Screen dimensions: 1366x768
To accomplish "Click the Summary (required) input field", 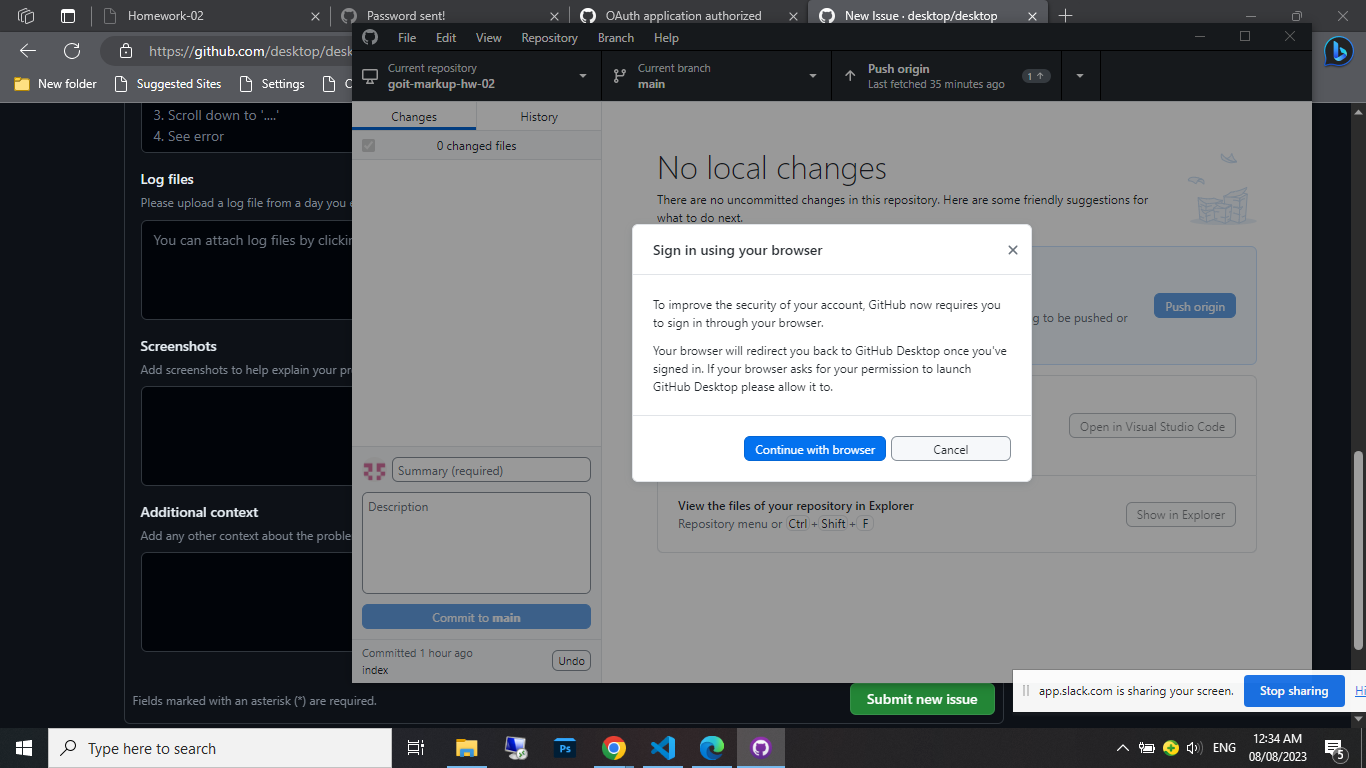I will coord(491,469).
